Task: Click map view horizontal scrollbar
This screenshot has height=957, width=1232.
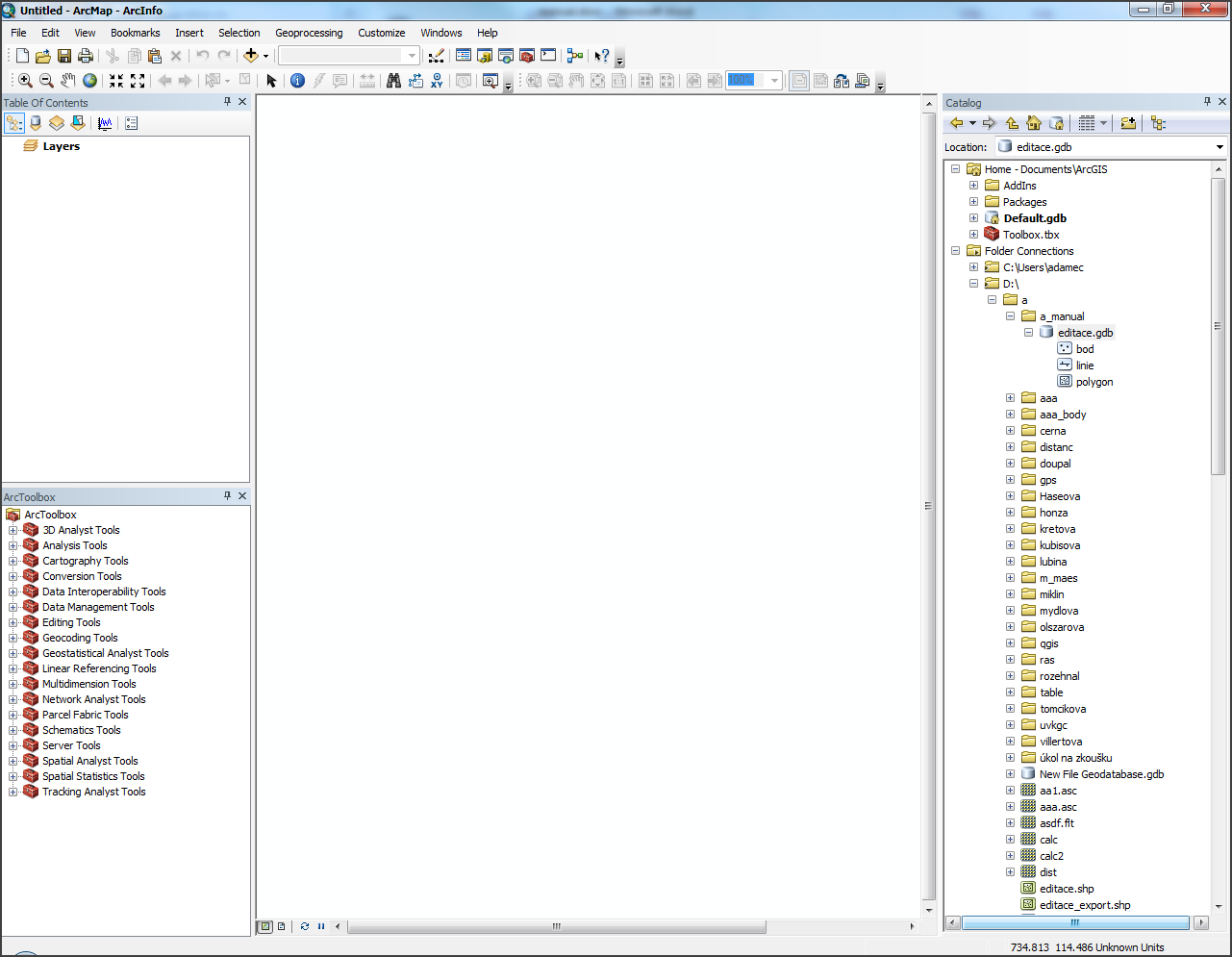Action: [x=557, y=926]
